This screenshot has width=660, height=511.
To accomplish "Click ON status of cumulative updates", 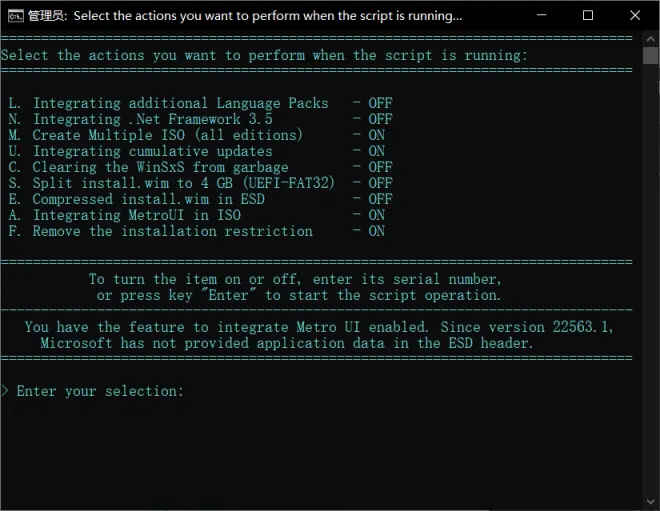I will pos(376,151).
